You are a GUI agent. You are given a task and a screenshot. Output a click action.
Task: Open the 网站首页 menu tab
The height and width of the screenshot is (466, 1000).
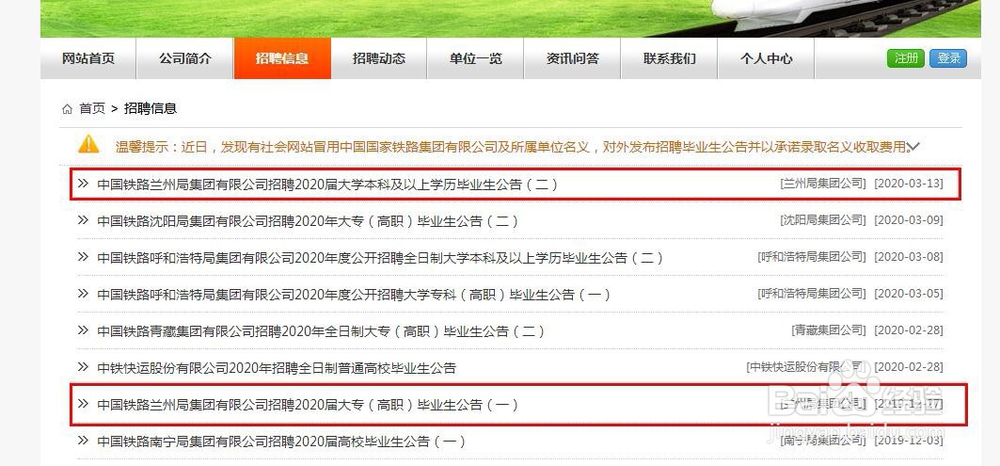(x=89, y=59)
